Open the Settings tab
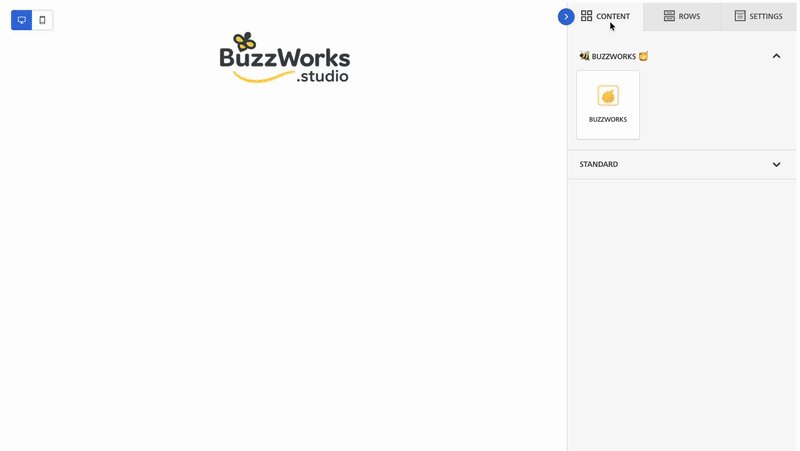This screenshot has width=800, height=451. (x=758, y=16)
